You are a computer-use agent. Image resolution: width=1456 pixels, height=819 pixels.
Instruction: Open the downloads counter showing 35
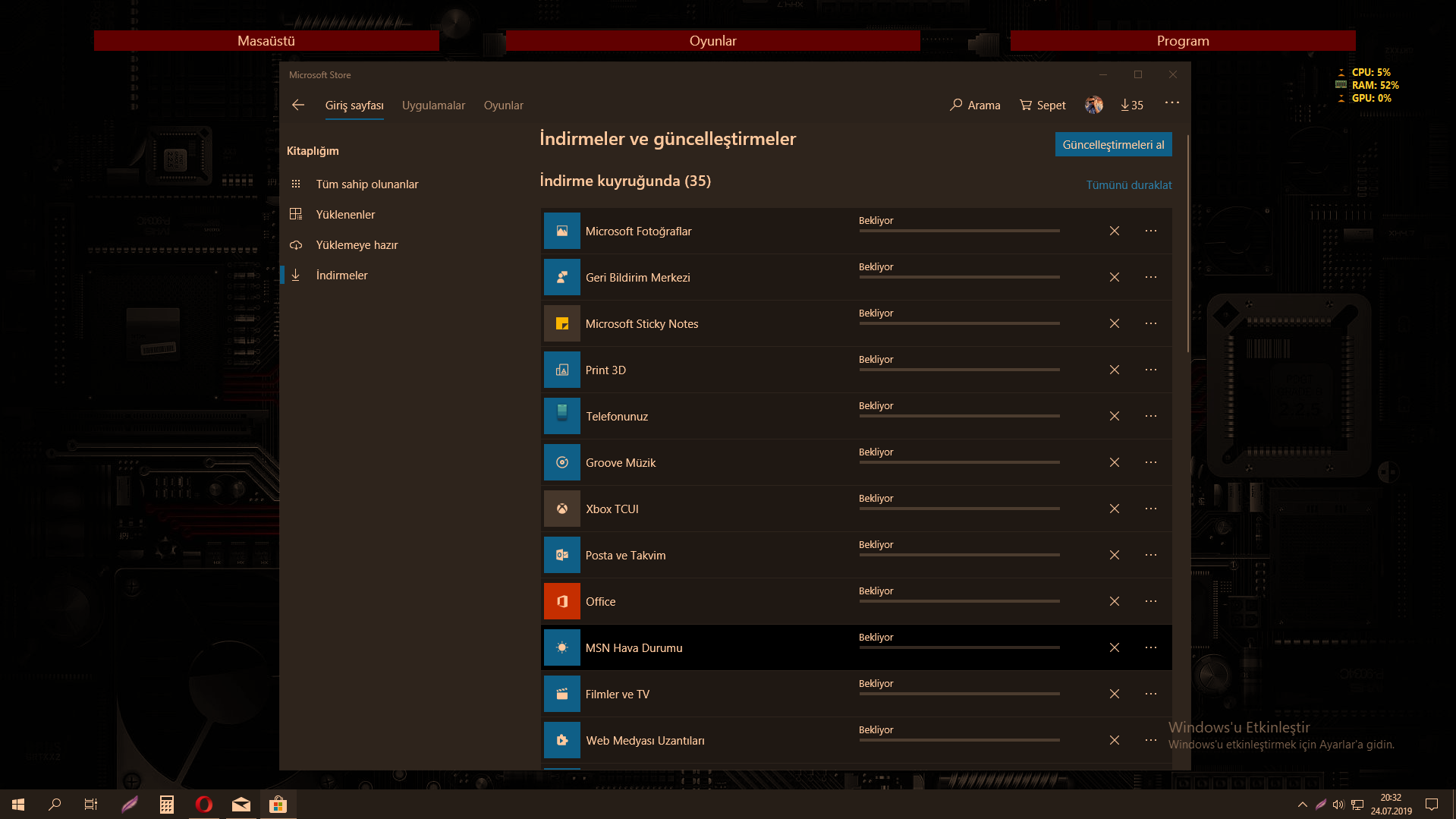(1132, 105)
